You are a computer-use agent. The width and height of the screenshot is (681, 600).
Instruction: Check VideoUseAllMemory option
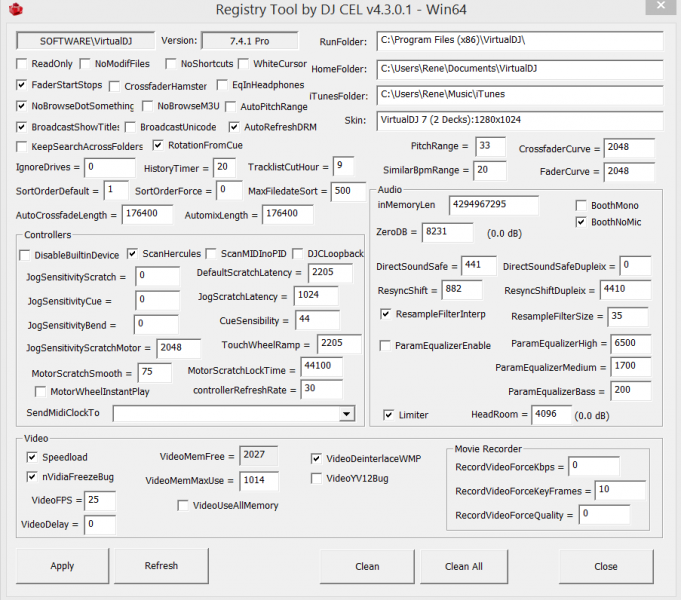point(183,505)
